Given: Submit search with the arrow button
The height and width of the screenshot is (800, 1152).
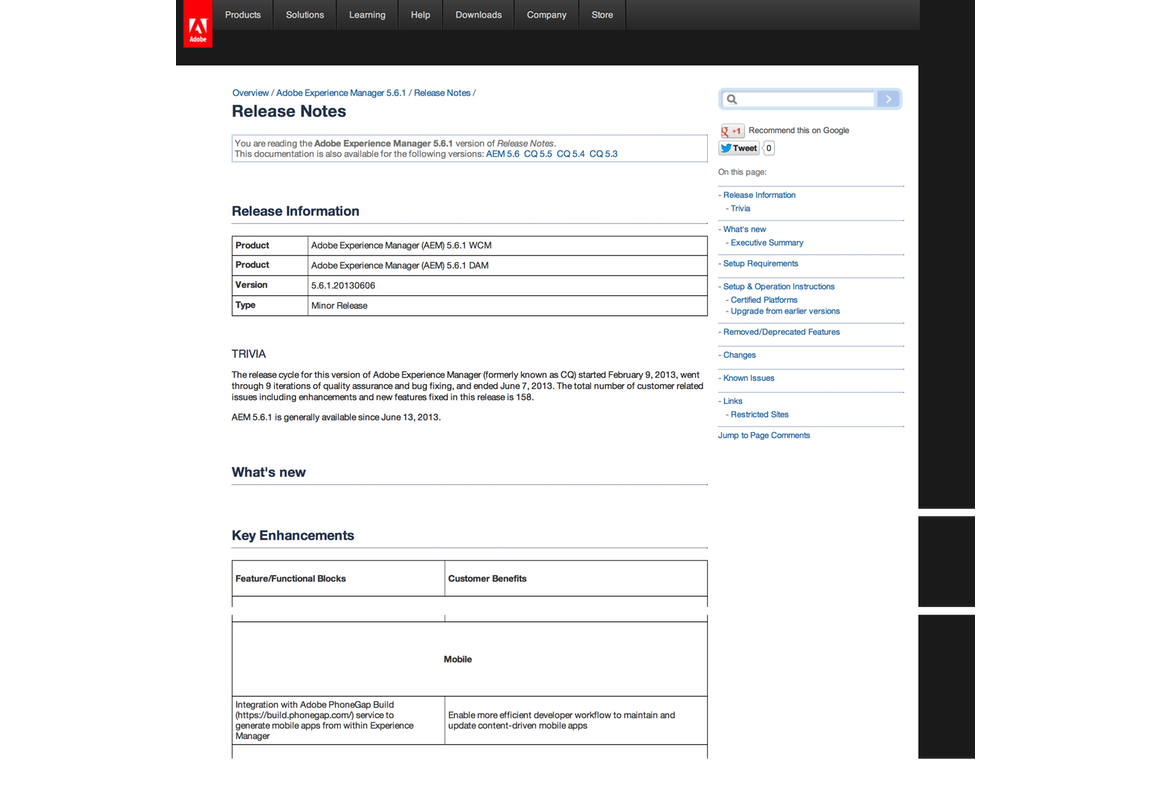Looking at the screenshot, I should coord(888,99).
